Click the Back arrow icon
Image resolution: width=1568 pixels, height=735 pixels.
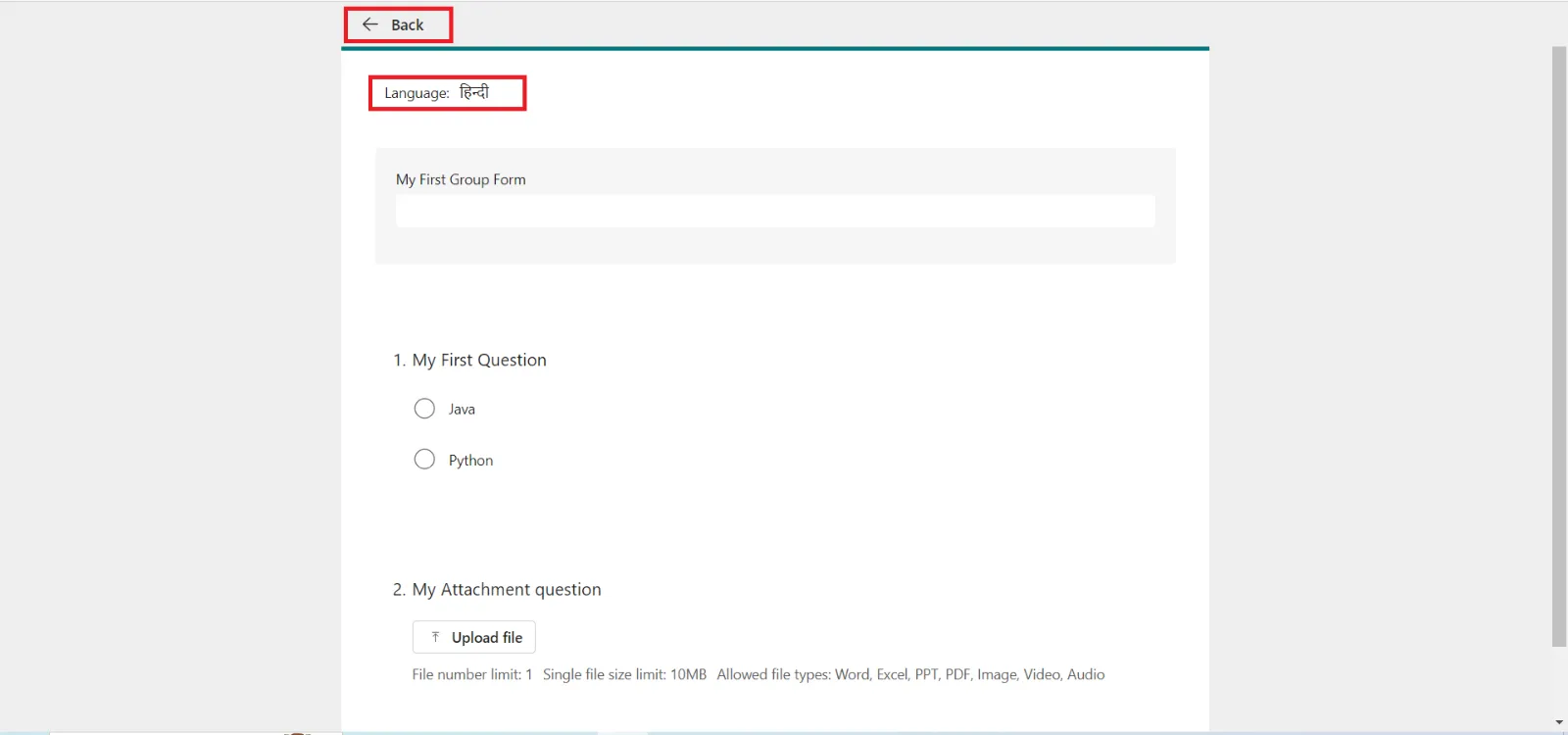[370, 24]
